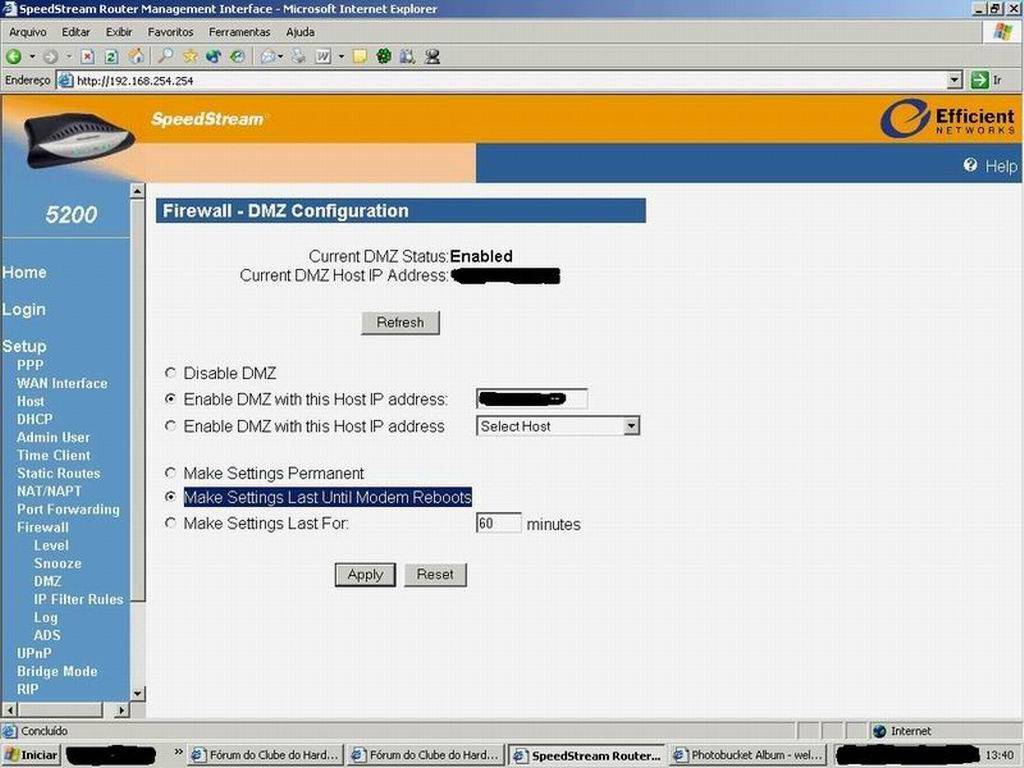Open the IP Filter Rules sidebar link
The height and width of the screenshot is (768, 1024).
tap(78, 600)
